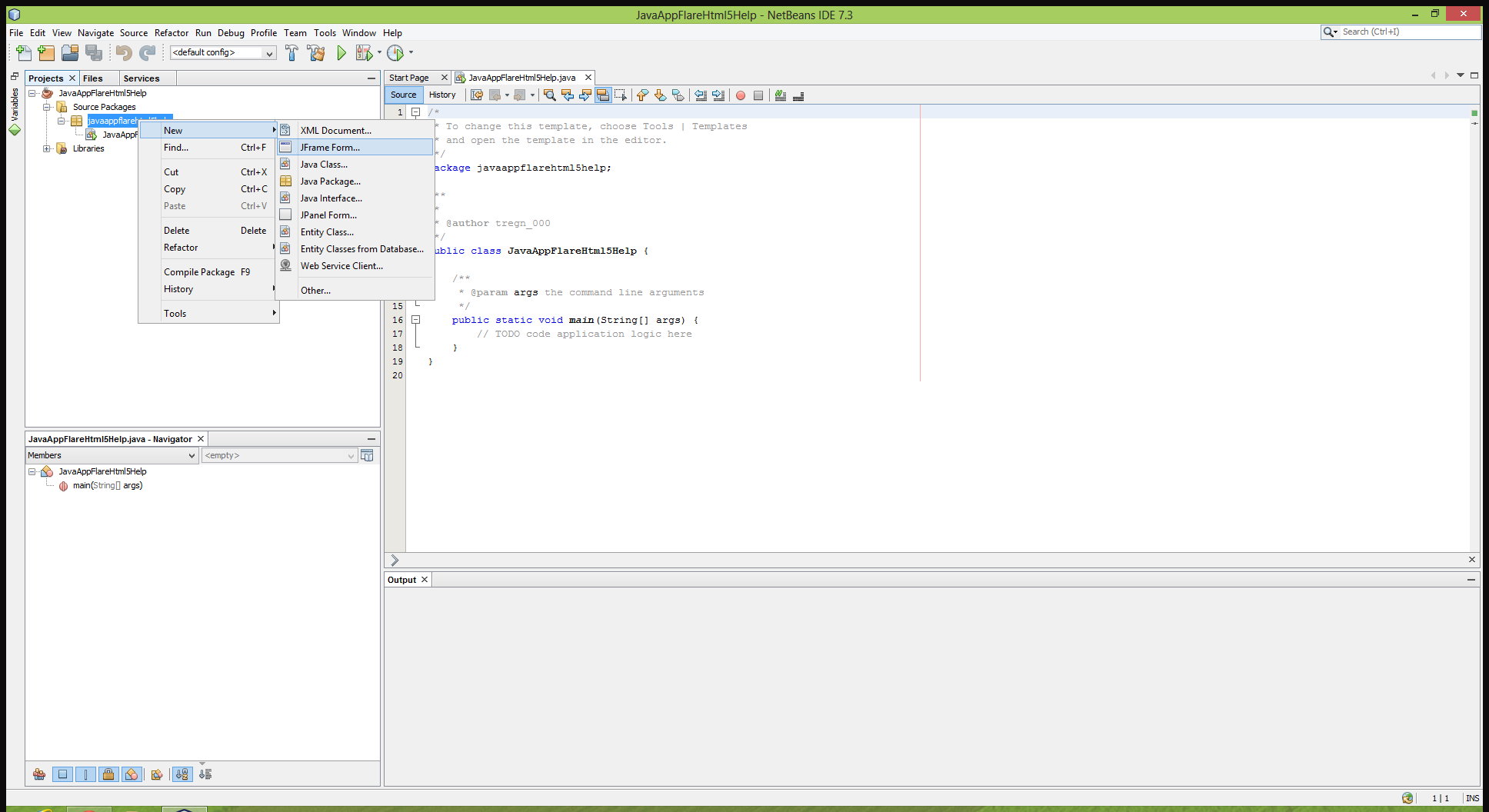Click the Source editor view button

tap(403, 95)
